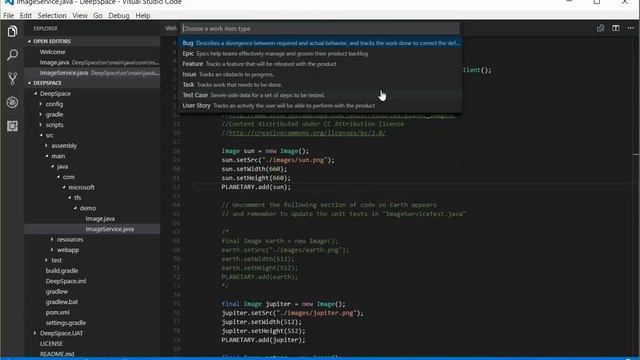Viewport: 640px width, 360px height.
Task: Open the View menu
Action: pos(80,16)
